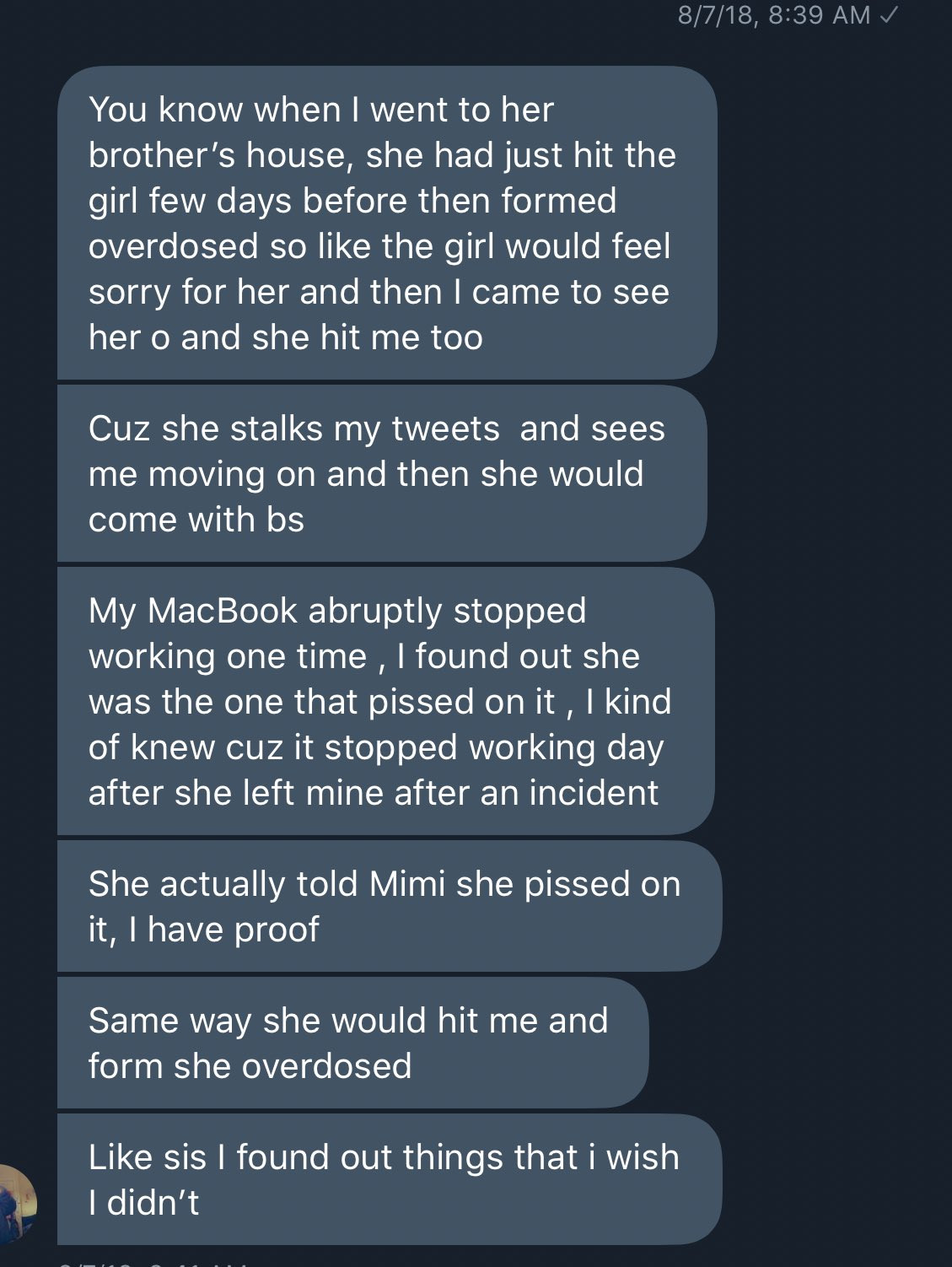This screenshot has height=1267, width=952.
Task: Select the "Same way she would hit me" message
Action: tap(352, 1043)
